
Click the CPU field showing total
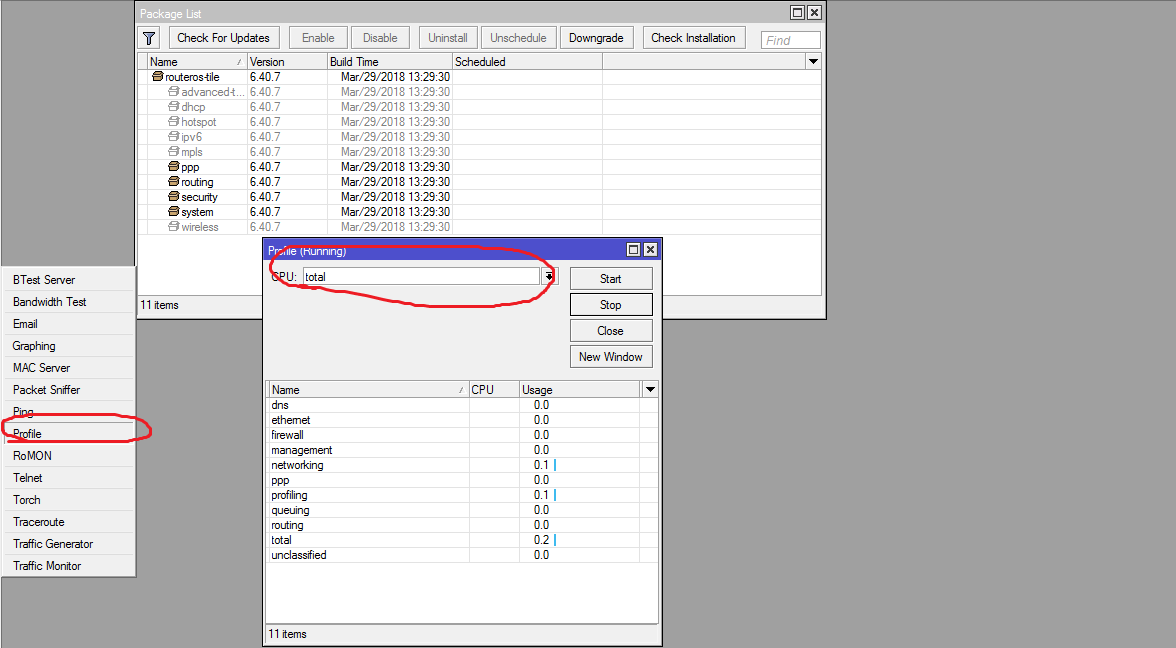click(x=421, y=277)
